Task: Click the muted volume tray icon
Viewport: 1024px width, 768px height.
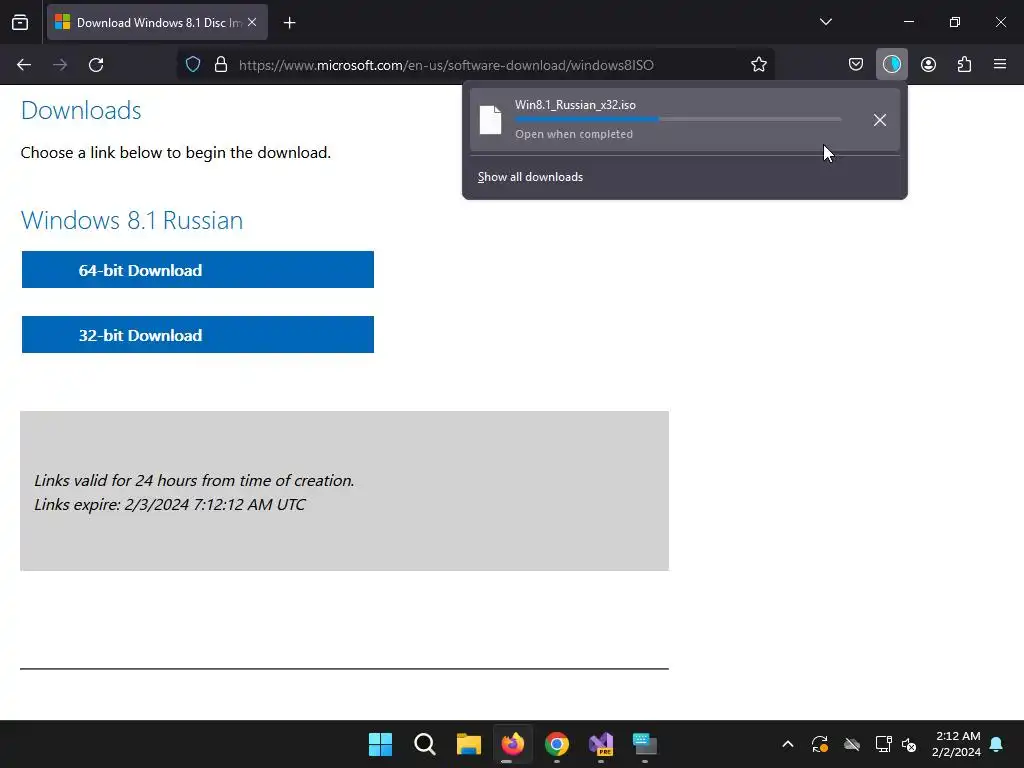Action: (x=909, y=744)
